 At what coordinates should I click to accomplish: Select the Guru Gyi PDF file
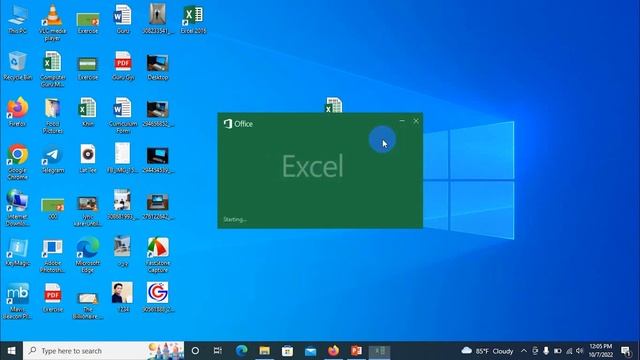pyautogui.click(x=123, y=66)
